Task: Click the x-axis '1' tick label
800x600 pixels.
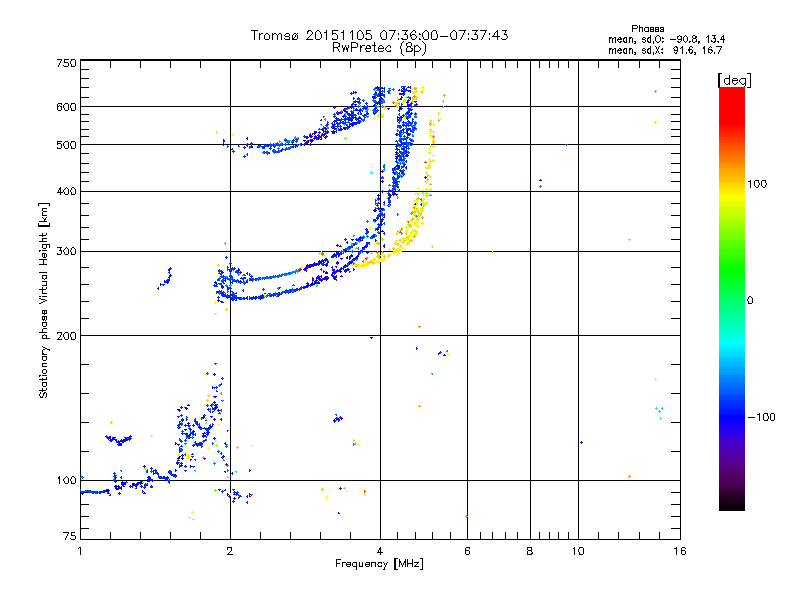Action: coord(80,551)
